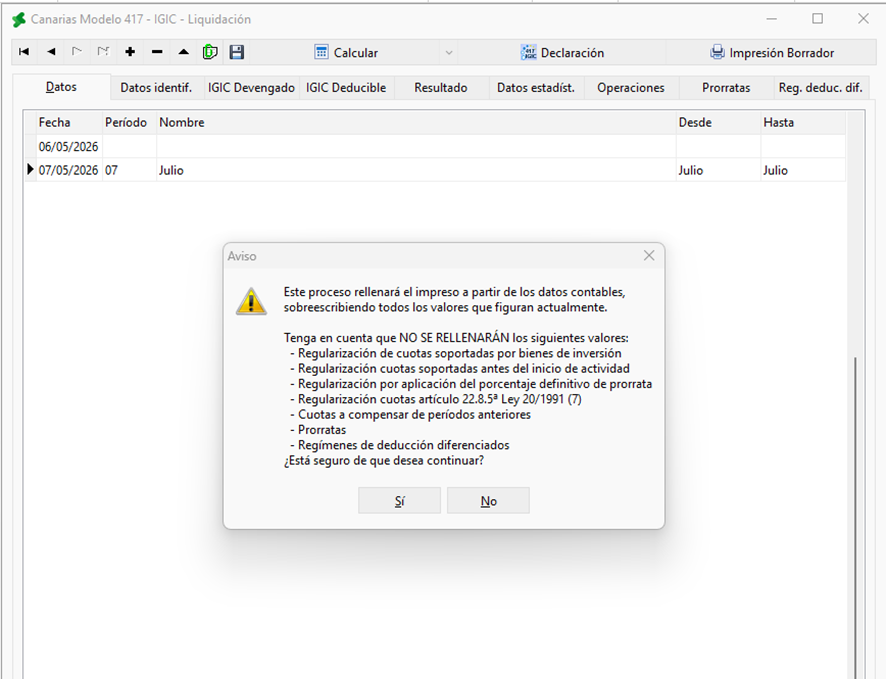The width and height of the screenshot is (886, 679).
Task: Open the Declaración toolbar button
Action: coord(562,53)
